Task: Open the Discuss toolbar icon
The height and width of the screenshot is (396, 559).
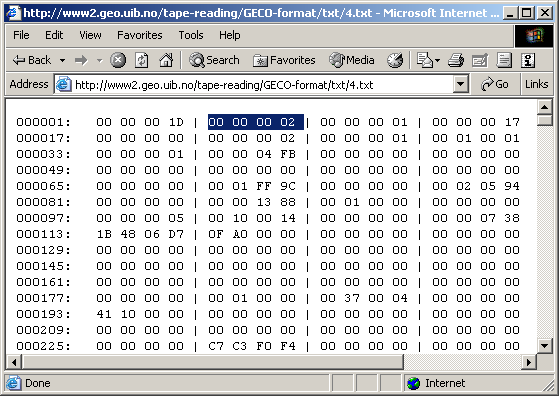Action: point(504,60)
